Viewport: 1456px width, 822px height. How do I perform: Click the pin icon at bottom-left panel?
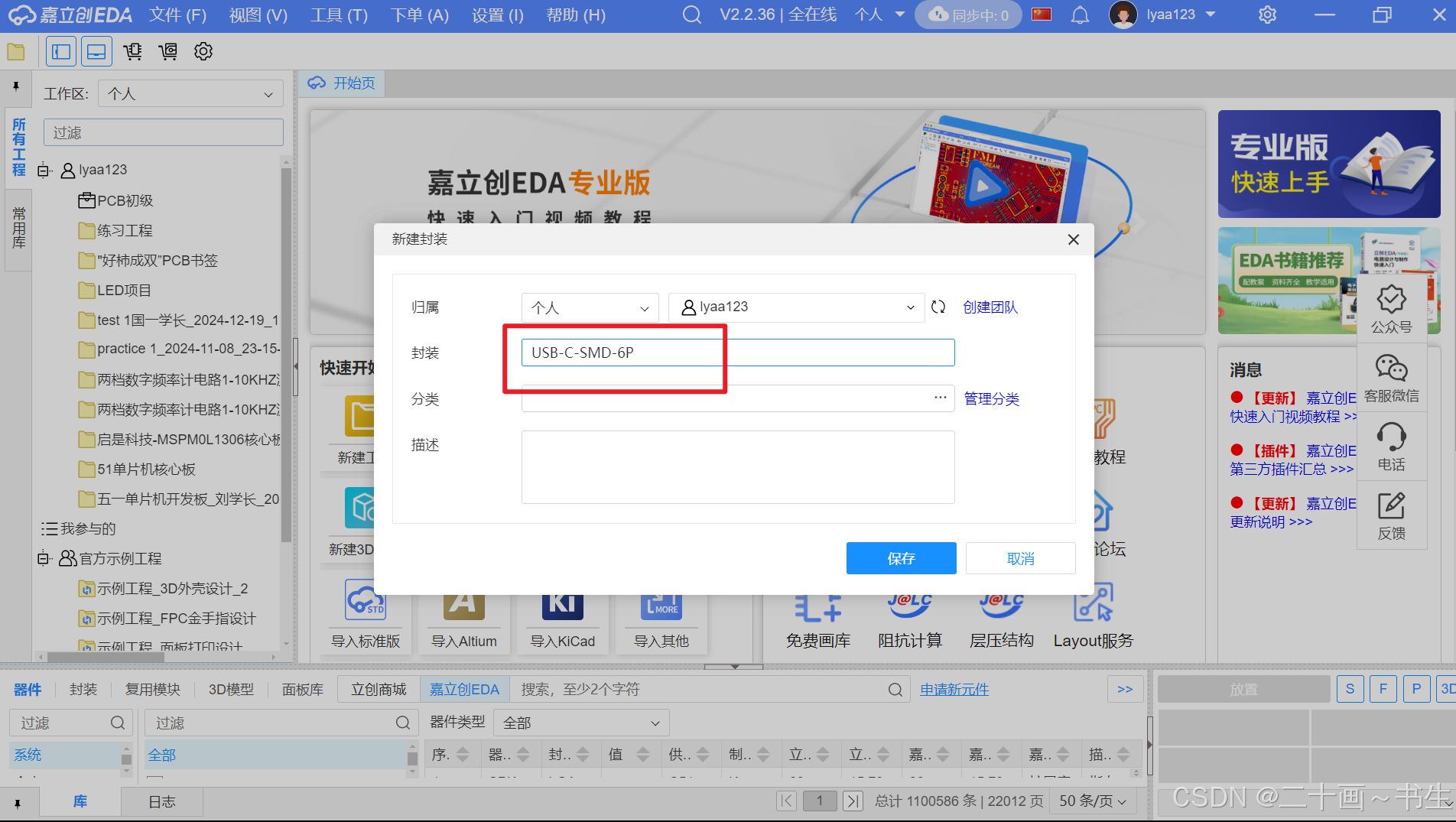click(17, 803)
